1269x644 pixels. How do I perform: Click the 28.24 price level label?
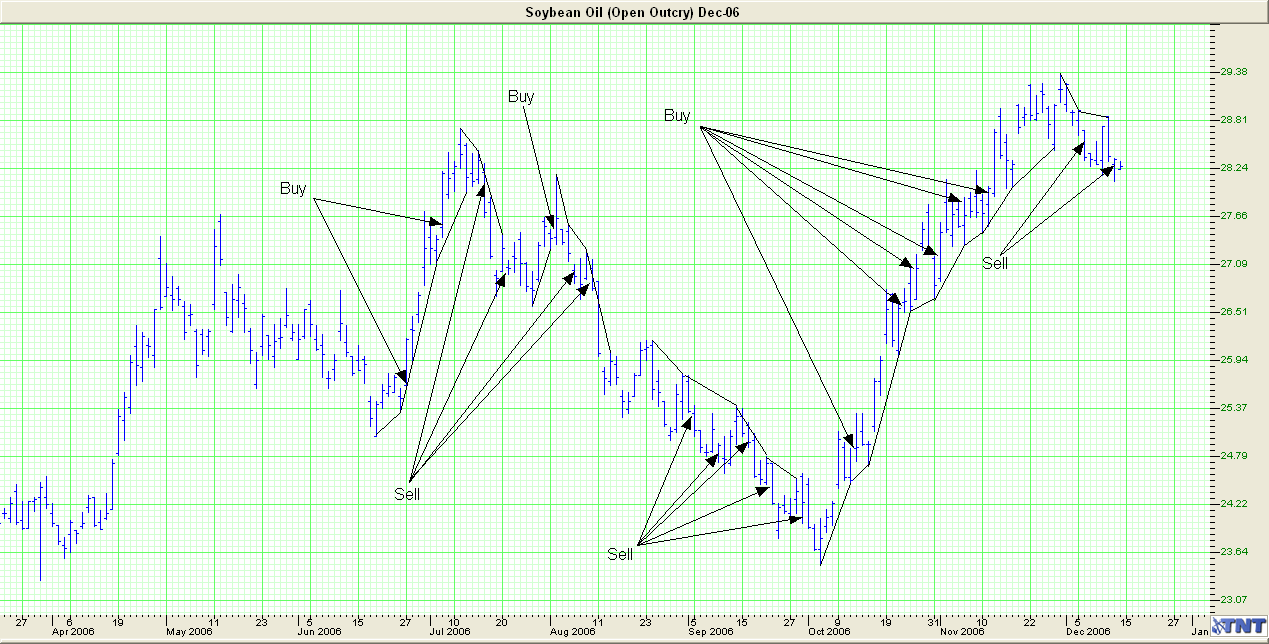tap(1233, 168)
